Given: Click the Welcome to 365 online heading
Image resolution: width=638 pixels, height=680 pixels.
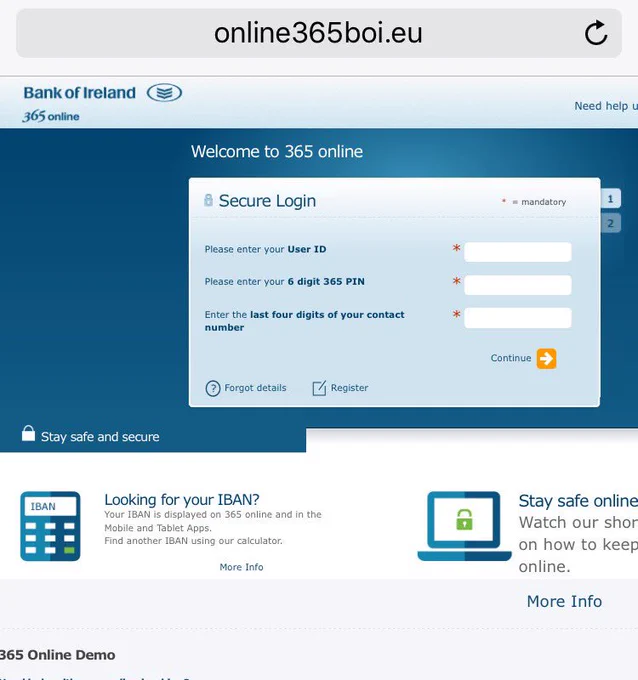Looking at the screenshot, I should click(x=277, y=151).
